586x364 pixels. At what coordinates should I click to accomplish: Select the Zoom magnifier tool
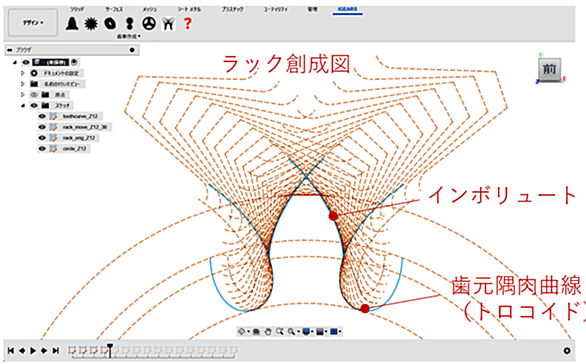click(x=280, y=331)
